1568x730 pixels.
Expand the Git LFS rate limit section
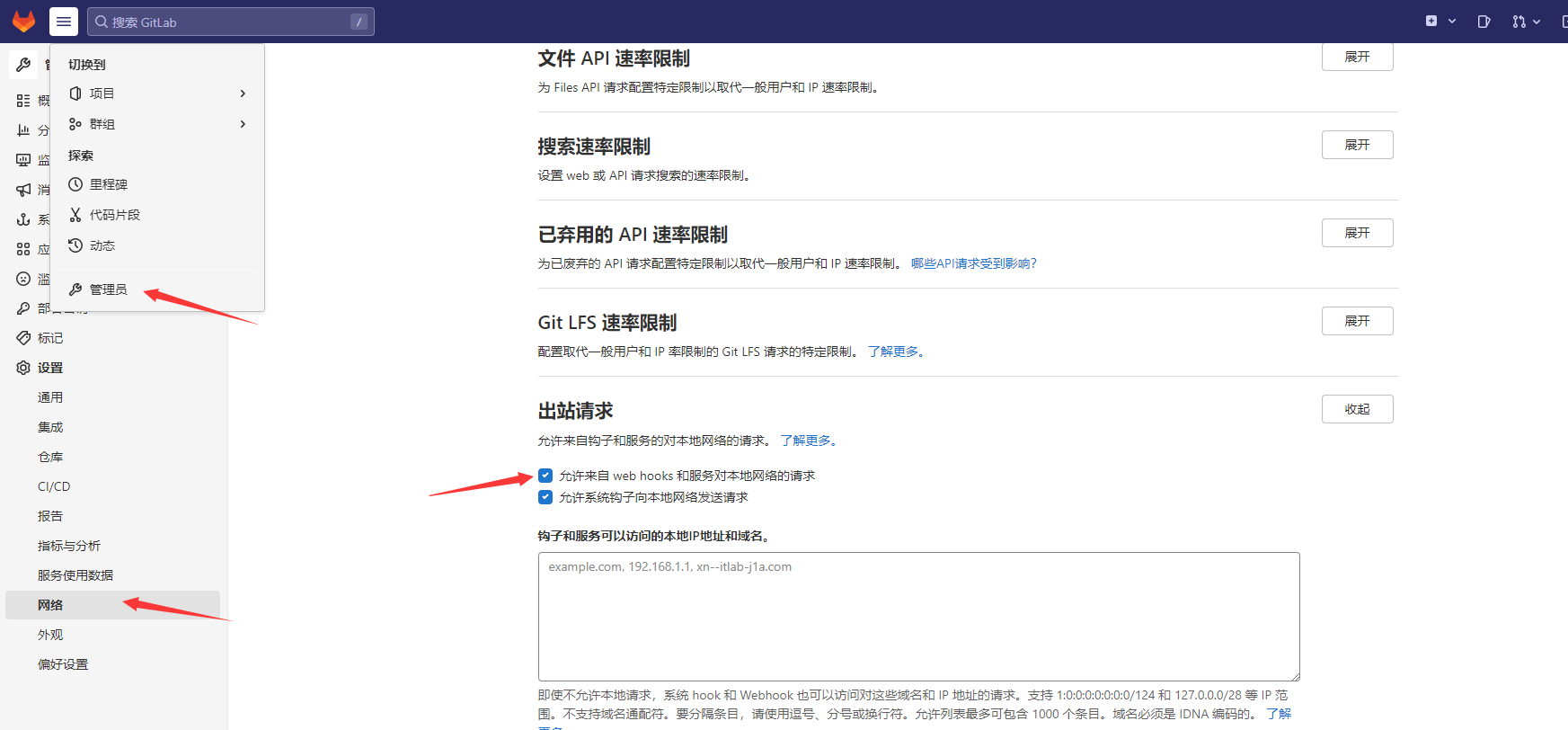pyautogui.click(x=1357, y=321)
